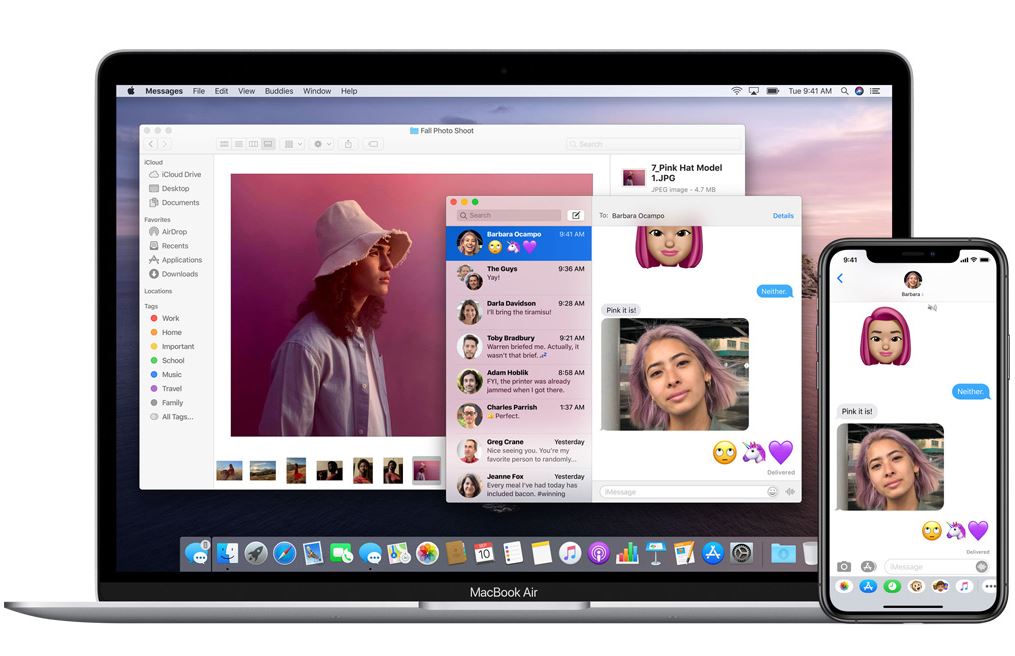Open FaceTime in the Dock
The width and height of the screenshot is (1015, 656).
(x=341, y=554)
